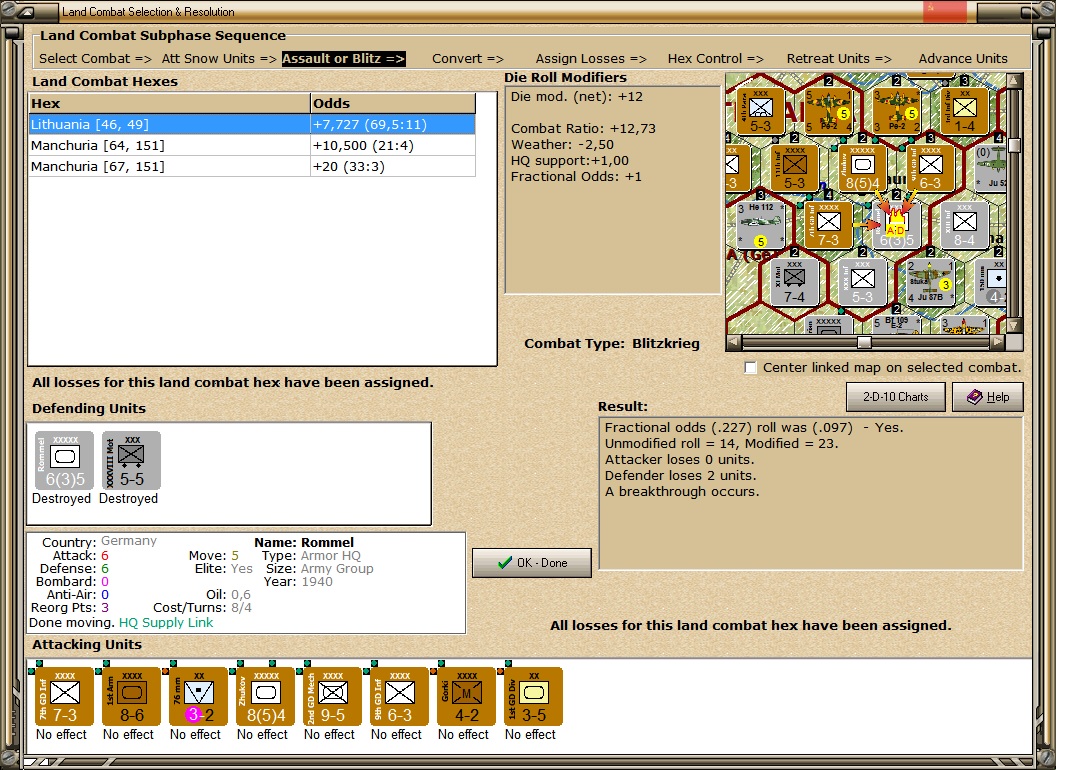Screen dimensions: 1081x770
Task: Click the +10,500 (21:4) odds cell
Action: tap(393, 145)
